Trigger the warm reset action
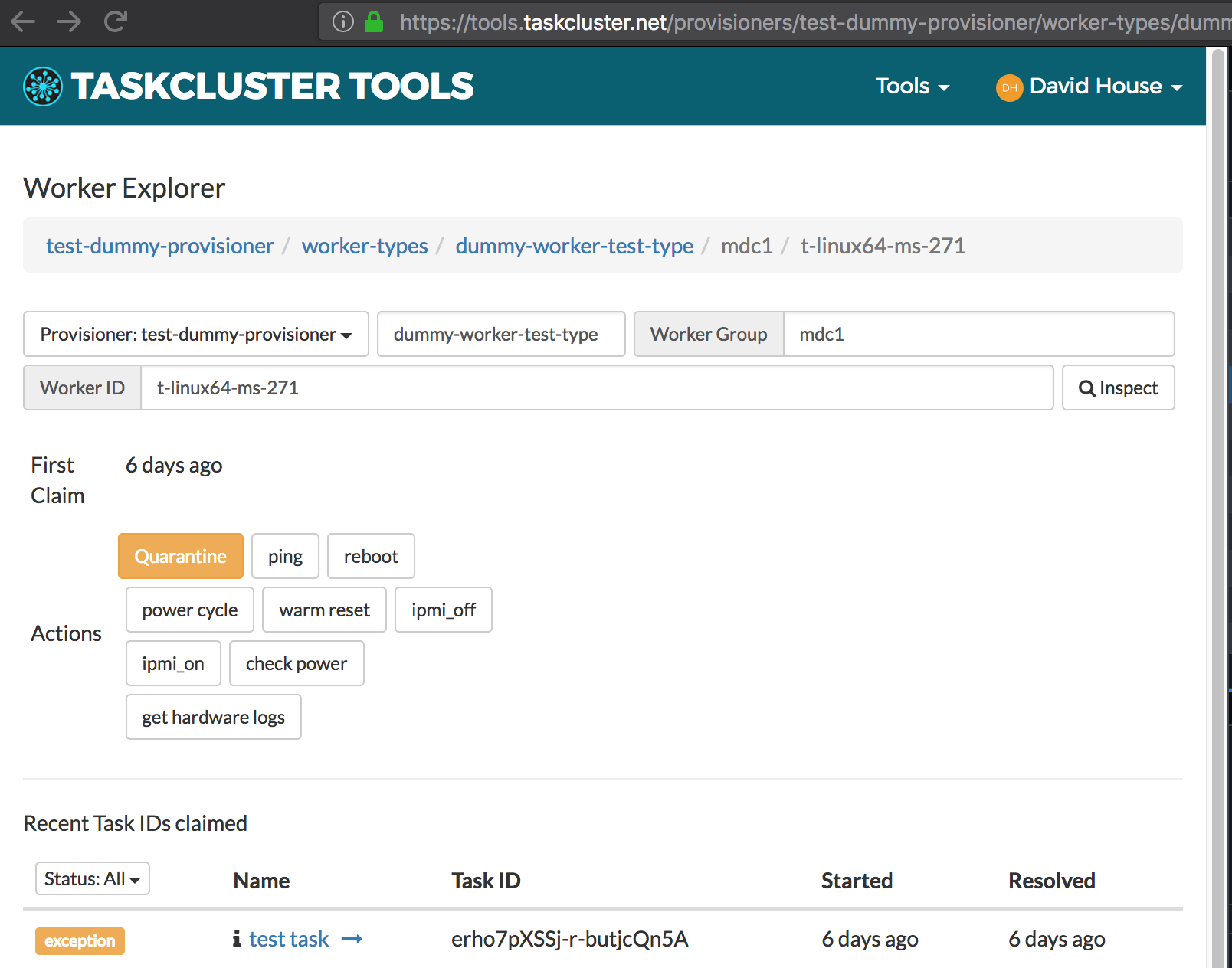This screenshot has height=968, width=1232. click(x=324, y=610)
